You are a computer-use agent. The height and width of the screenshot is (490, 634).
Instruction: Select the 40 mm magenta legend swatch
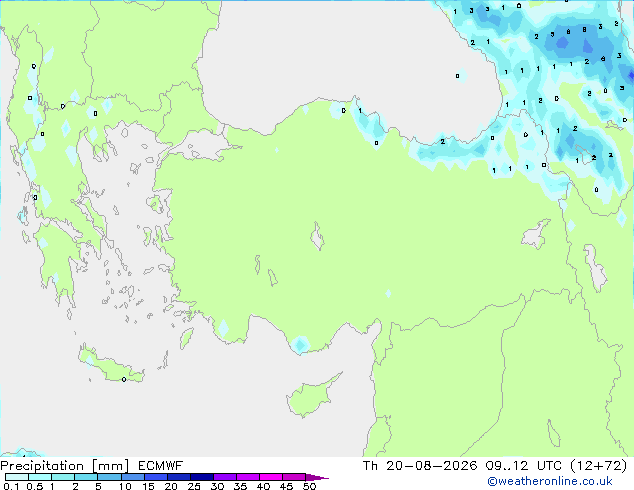click(x=271, y=477)
